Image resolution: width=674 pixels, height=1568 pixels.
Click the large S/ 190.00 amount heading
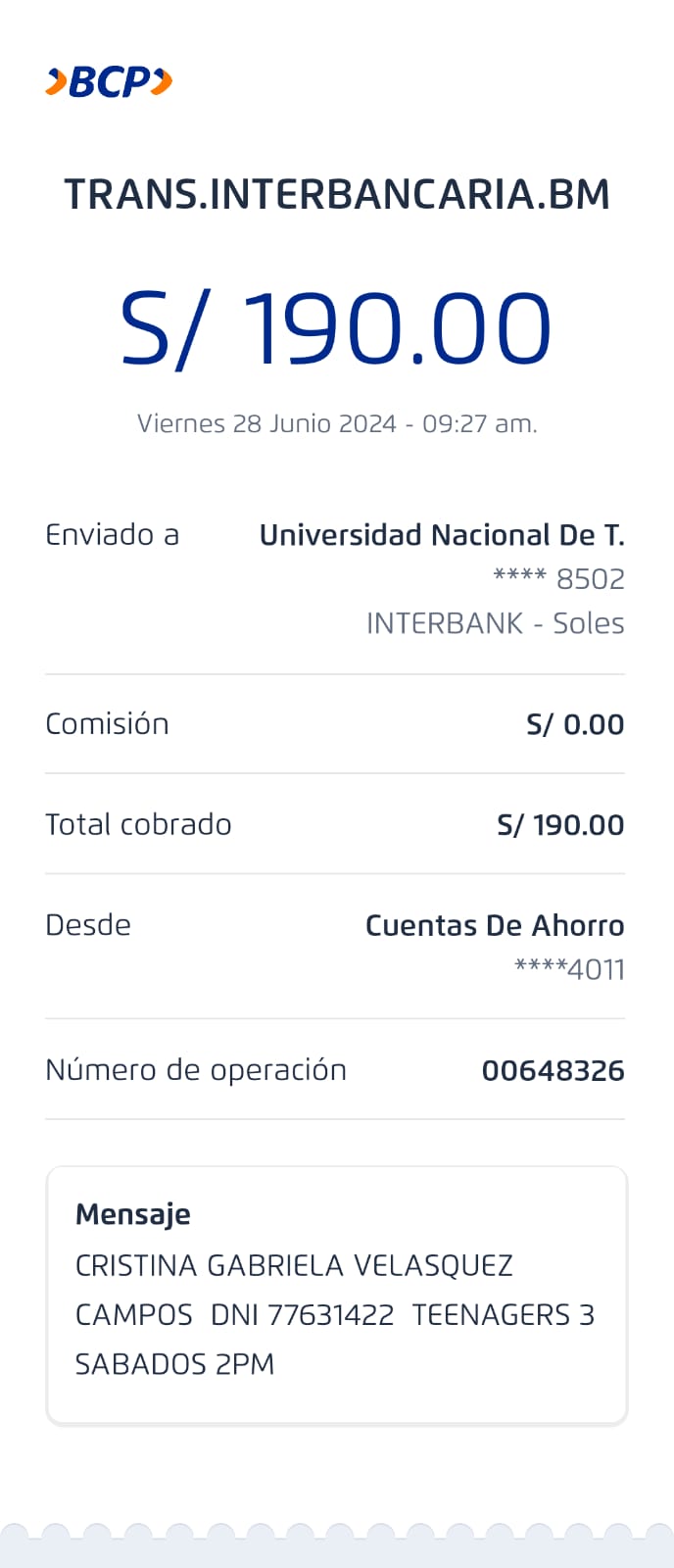(336, 328)
